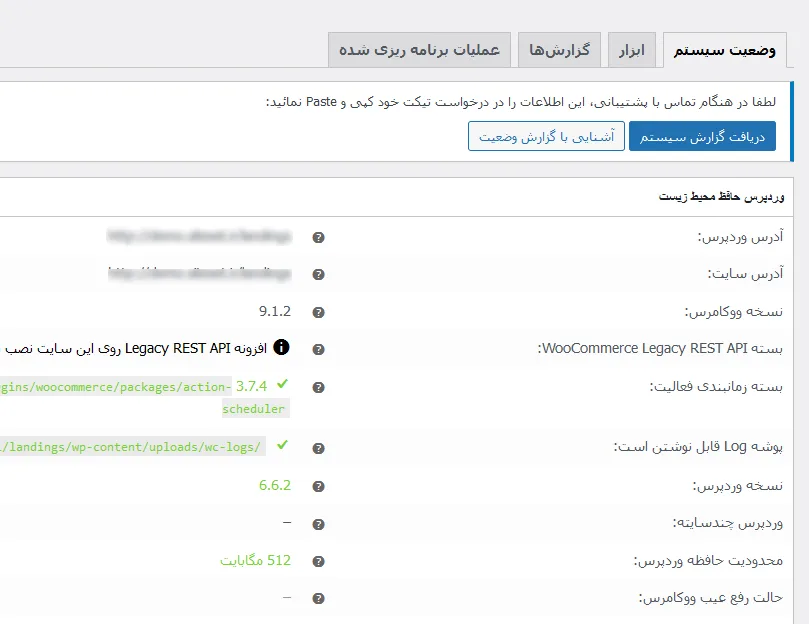This screenshot has width=809, height=624.
Task: Click the پوشه Log قابل نوشتن است label
Action: pyautogui.click(x=698, y=446)
